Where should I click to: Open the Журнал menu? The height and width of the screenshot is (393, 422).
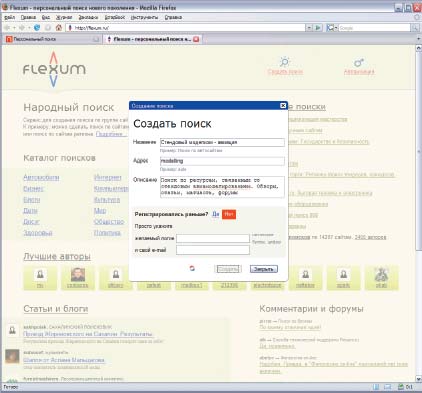pyautogui.click(x=64, y=17)
